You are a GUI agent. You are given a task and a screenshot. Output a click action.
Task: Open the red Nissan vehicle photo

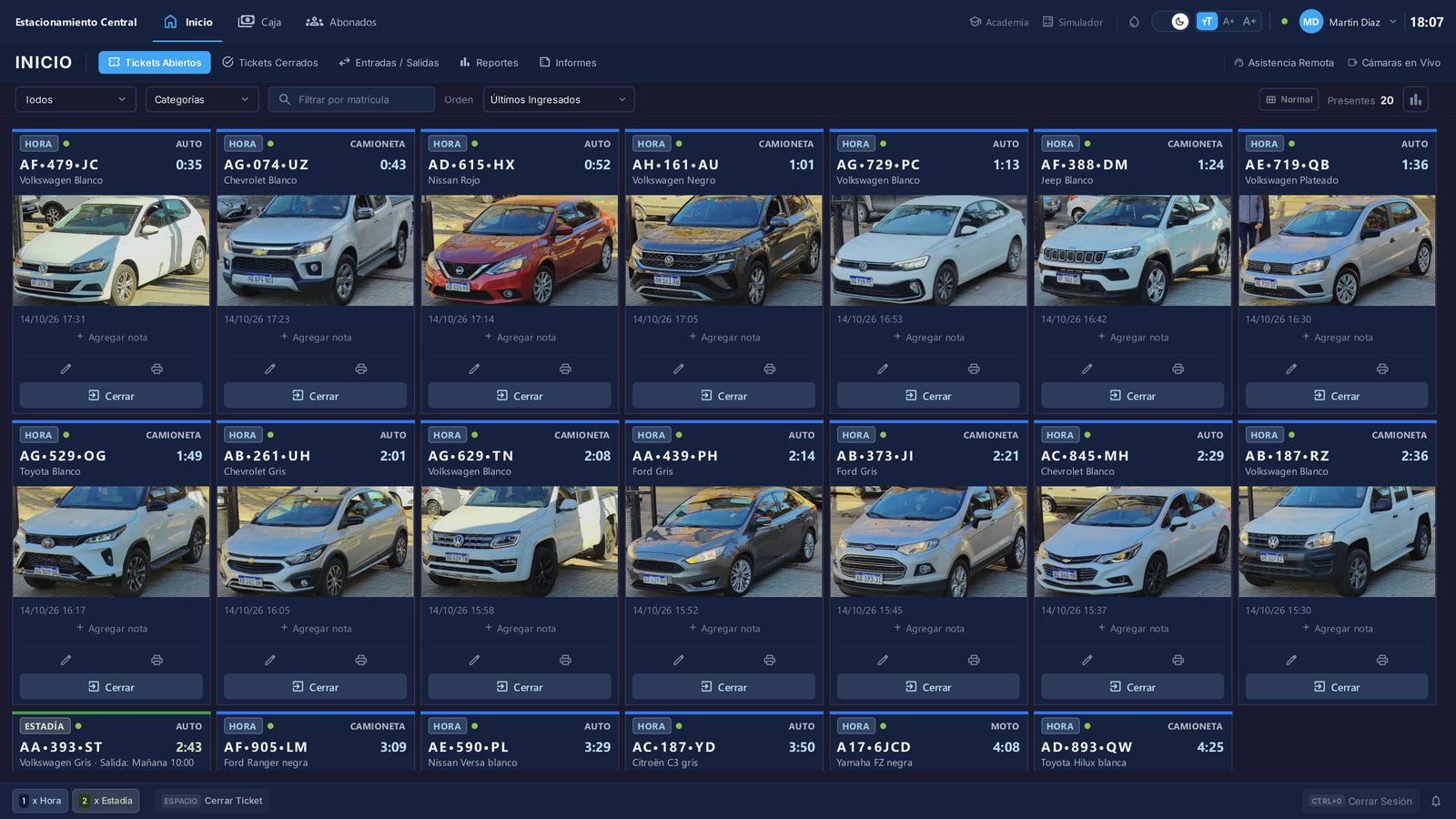click(x=520, y=250)
